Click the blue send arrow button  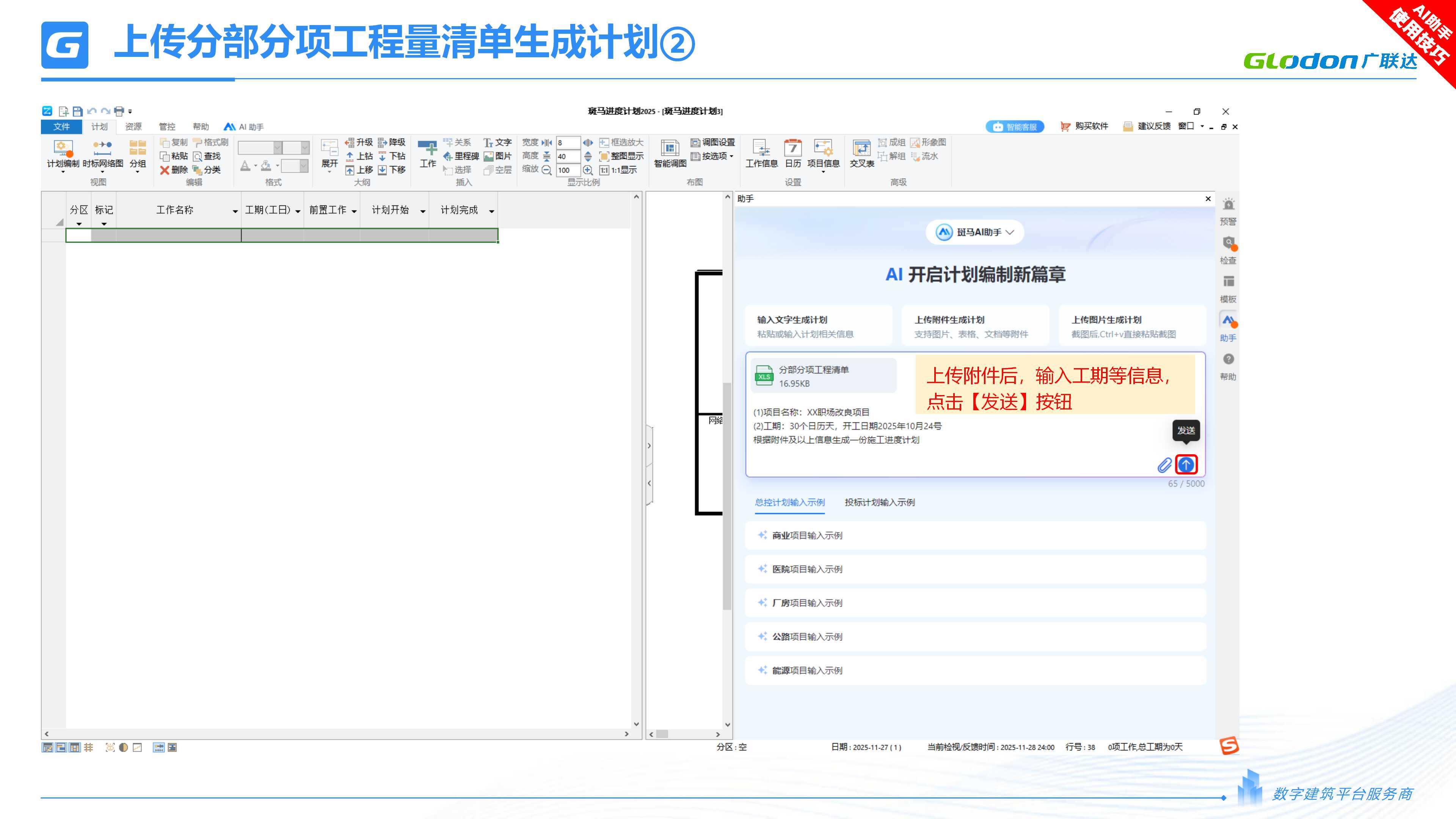point(1186,464)
